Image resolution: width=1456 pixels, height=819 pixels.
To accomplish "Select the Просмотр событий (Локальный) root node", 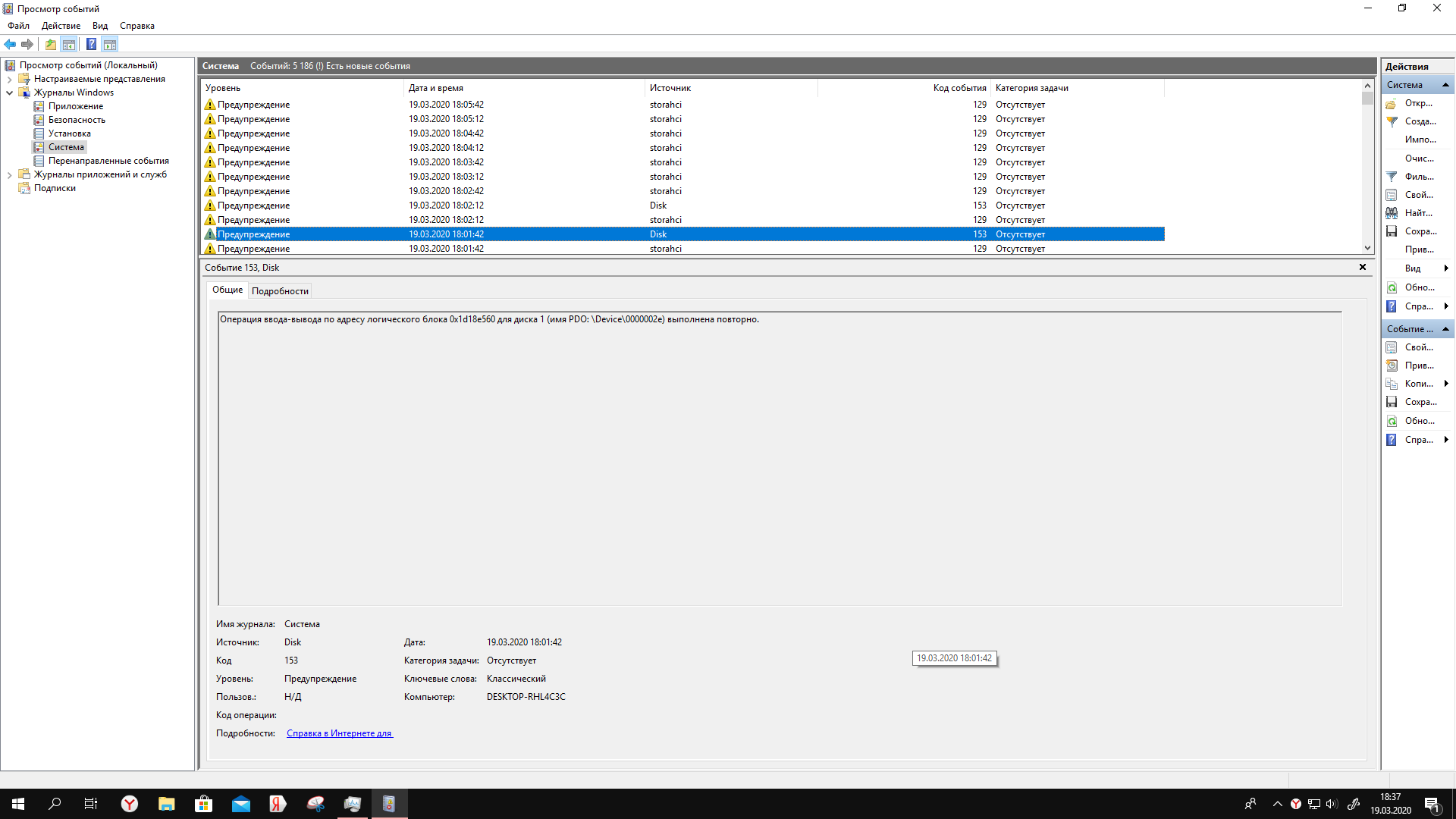I will pos(88,65).
